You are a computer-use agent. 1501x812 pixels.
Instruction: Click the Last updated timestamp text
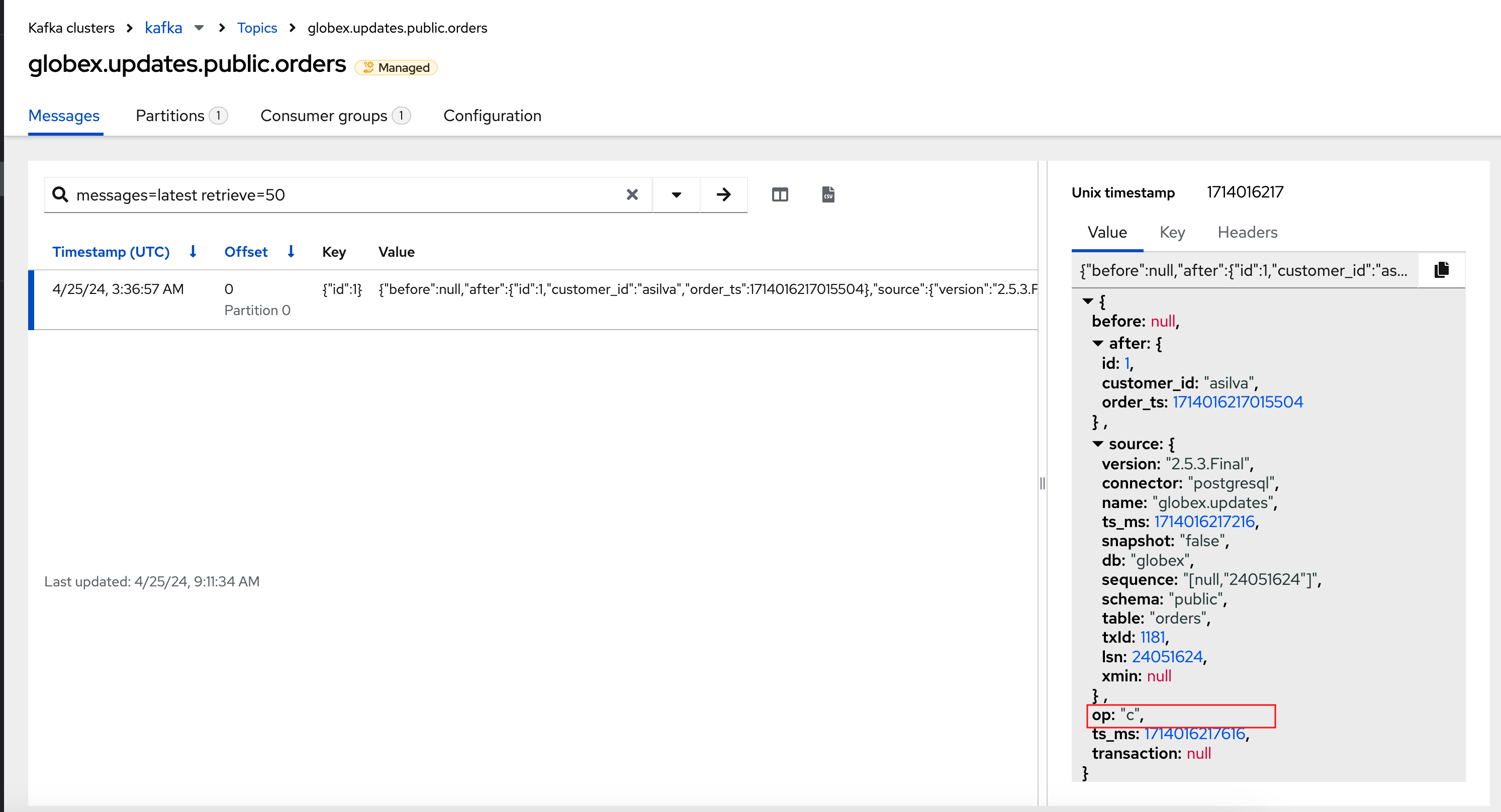click(x=152, y=581)
